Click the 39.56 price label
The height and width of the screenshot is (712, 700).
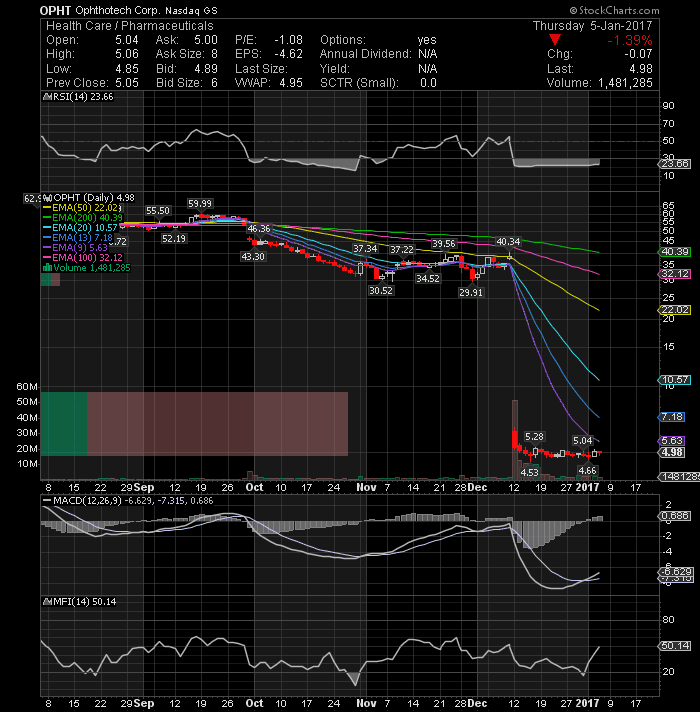tap(444, 244)
